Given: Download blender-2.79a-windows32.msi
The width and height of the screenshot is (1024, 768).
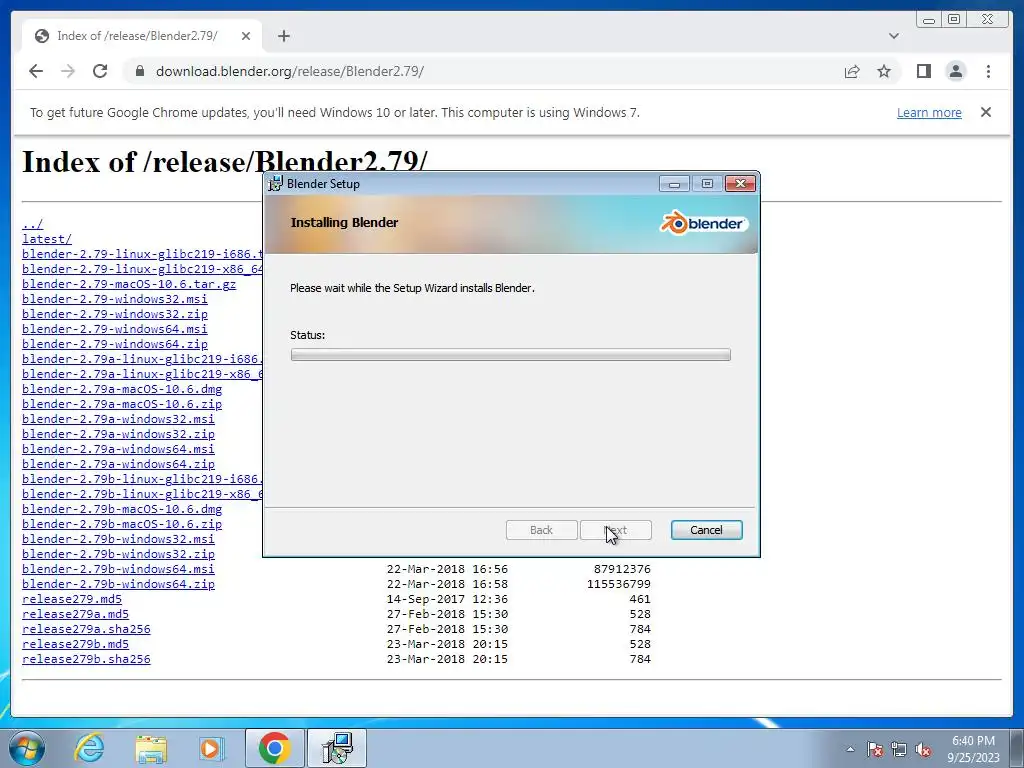Looking at the screenshot, I should pyautogui.click(x=118, y=419).
